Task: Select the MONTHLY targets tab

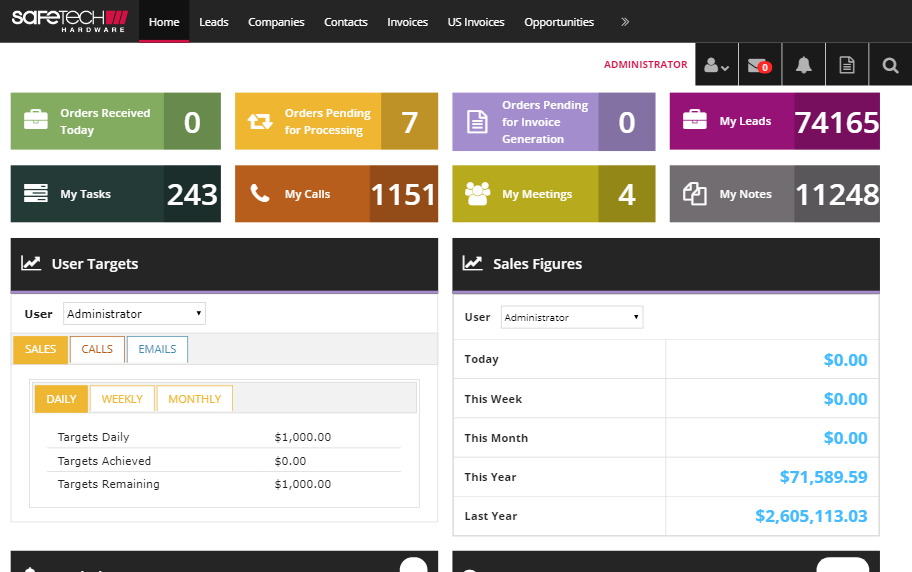Action: click(x=195, y=399)
